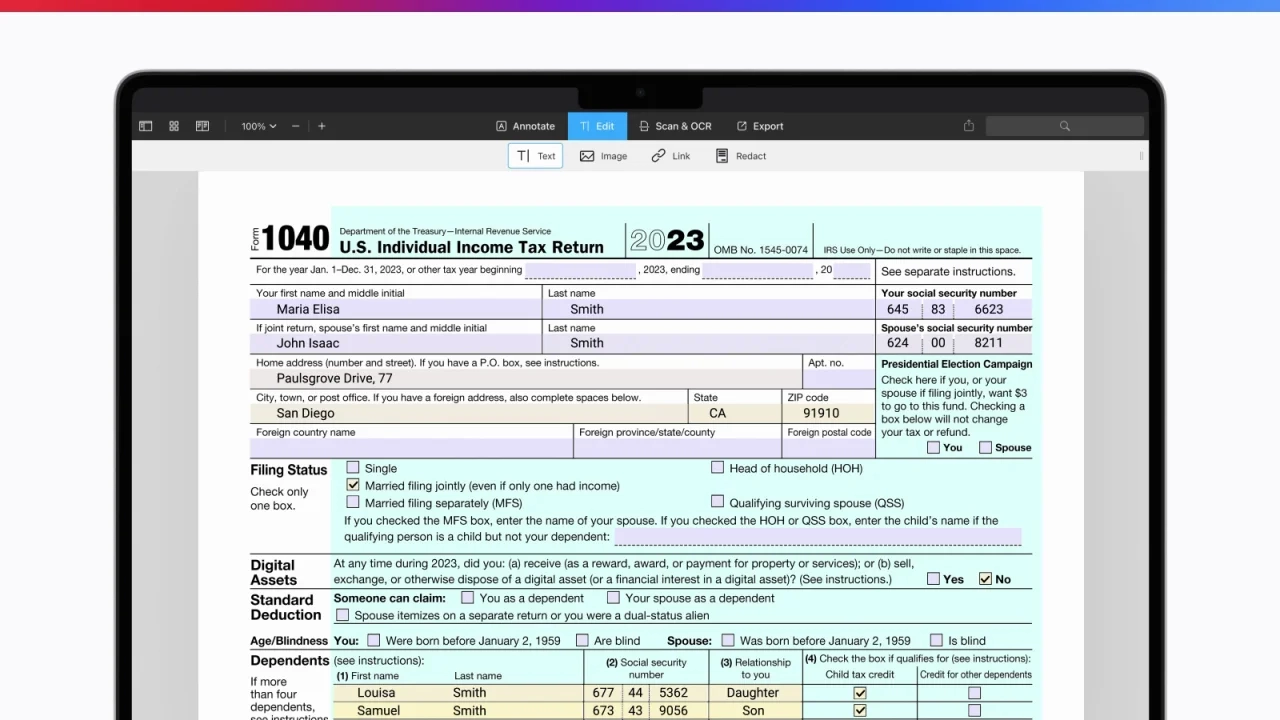Click taxpayer's last name field 'Smith'
Screen dimensions: 1280x720
[709, 309]
